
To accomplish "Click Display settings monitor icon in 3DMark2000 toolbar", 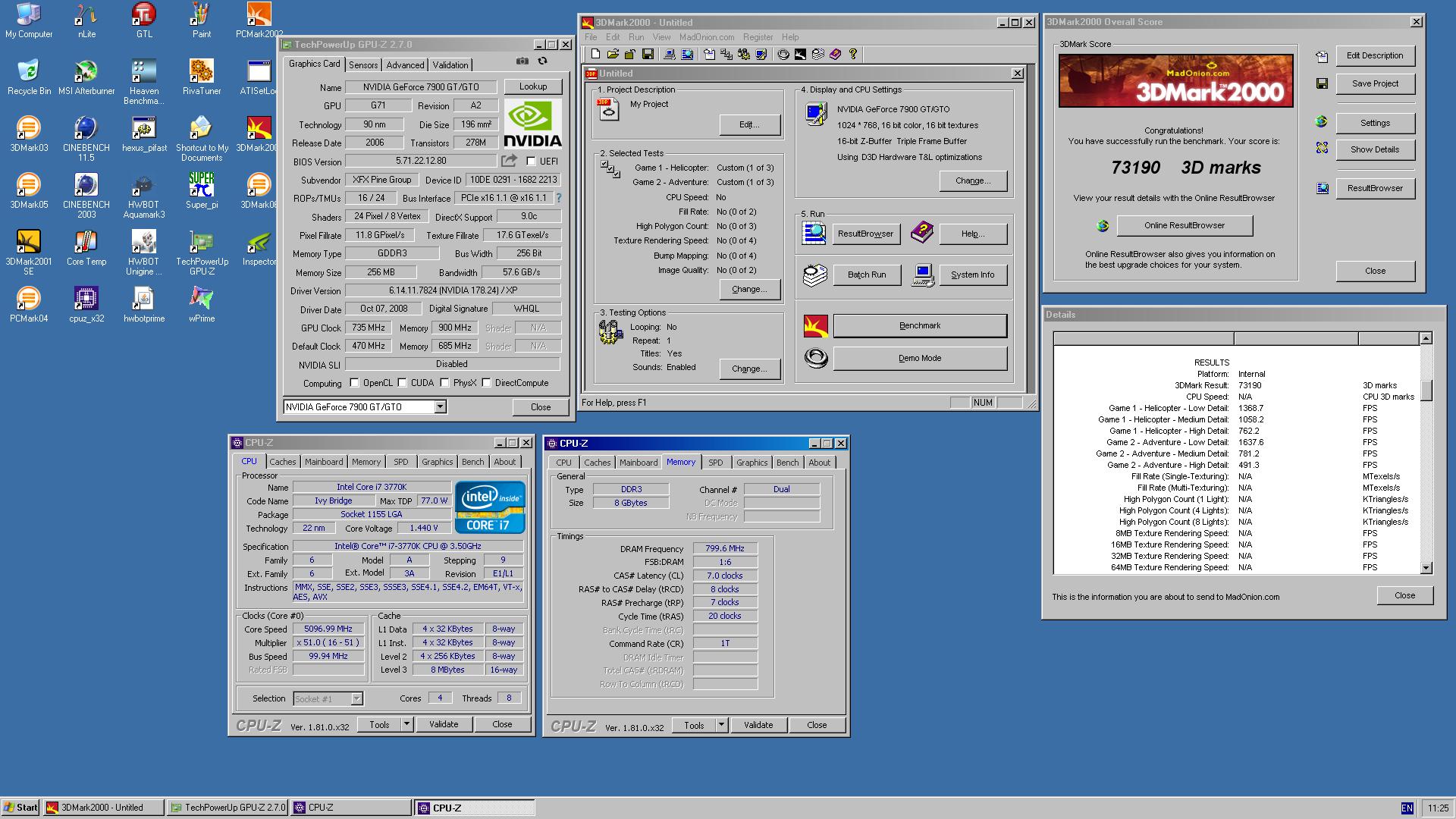I will pyautogui.click(x=761, y=54).
